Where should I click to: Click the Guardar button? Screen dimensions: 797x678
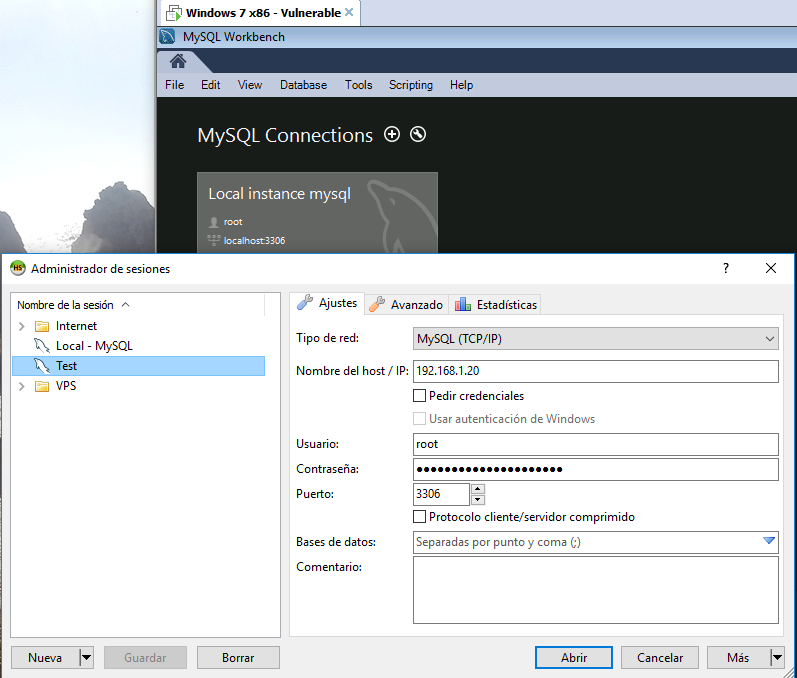[145, 658]
